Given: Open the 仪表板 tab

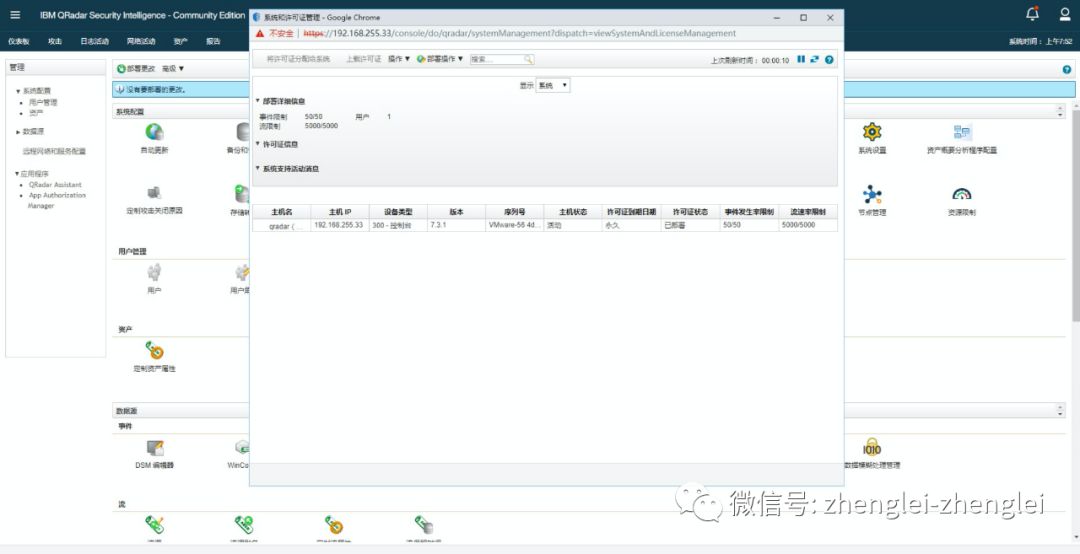Looking at the screenshot, I should 19,41.
